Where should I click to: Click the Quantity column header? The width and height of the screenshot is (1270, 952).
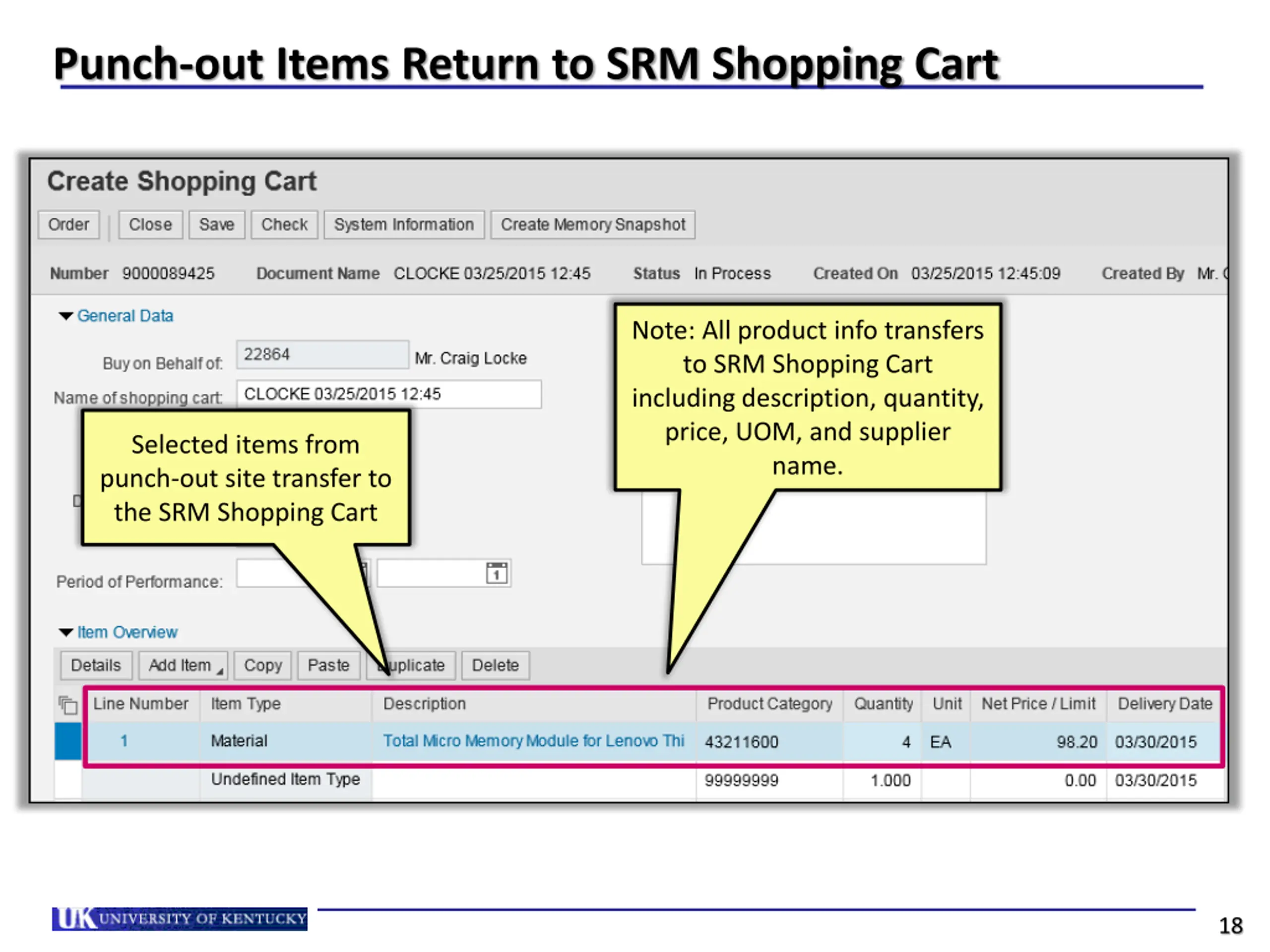883,704
